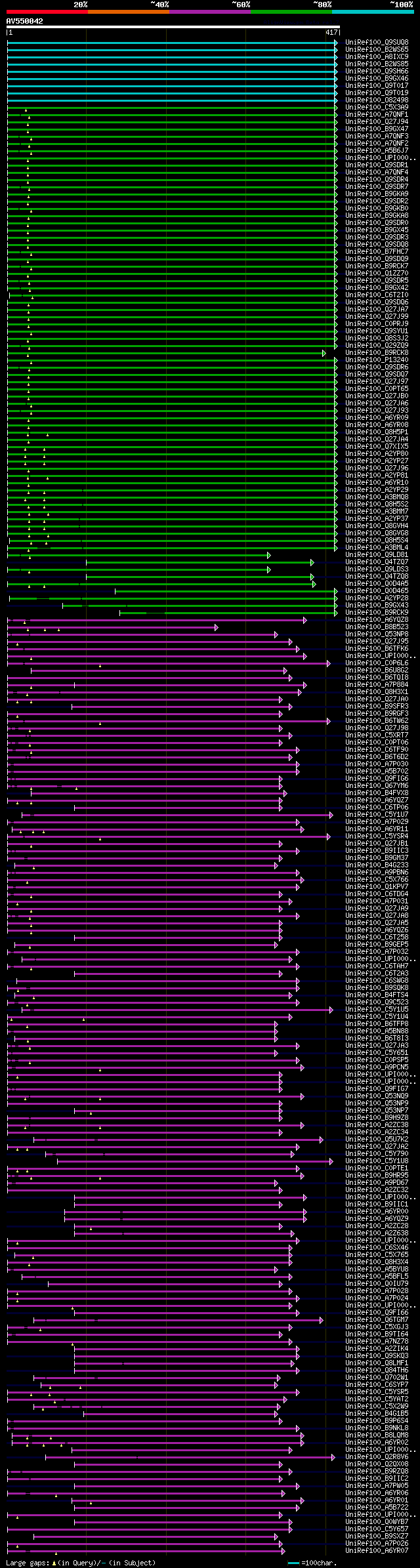Click hit label UniRef100_Q9LD81
Image resolution: width=420 pixels, height=1568 pixels.
(377, 555)
